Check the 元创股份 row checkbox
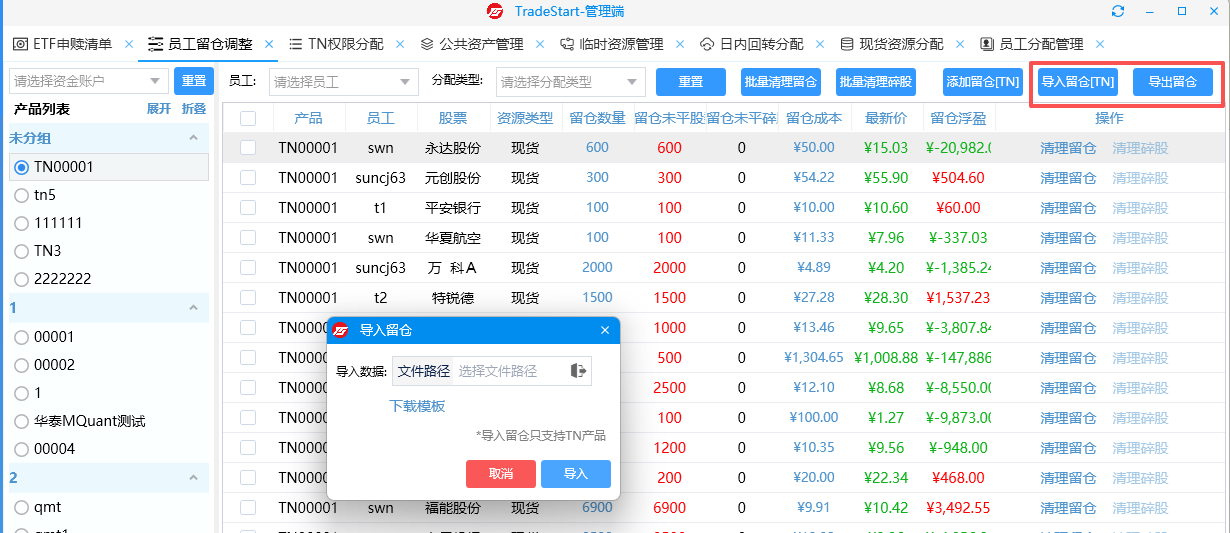 coord(248,178)
